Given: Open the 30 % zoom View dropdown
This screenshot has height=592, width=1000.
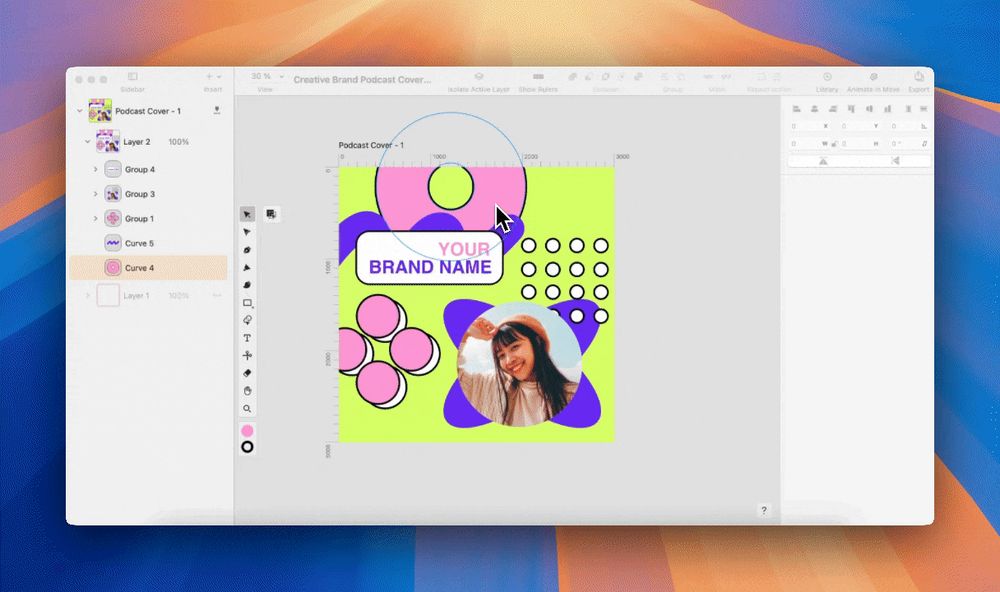Looking at the screenshot, I should coord(267,76).
